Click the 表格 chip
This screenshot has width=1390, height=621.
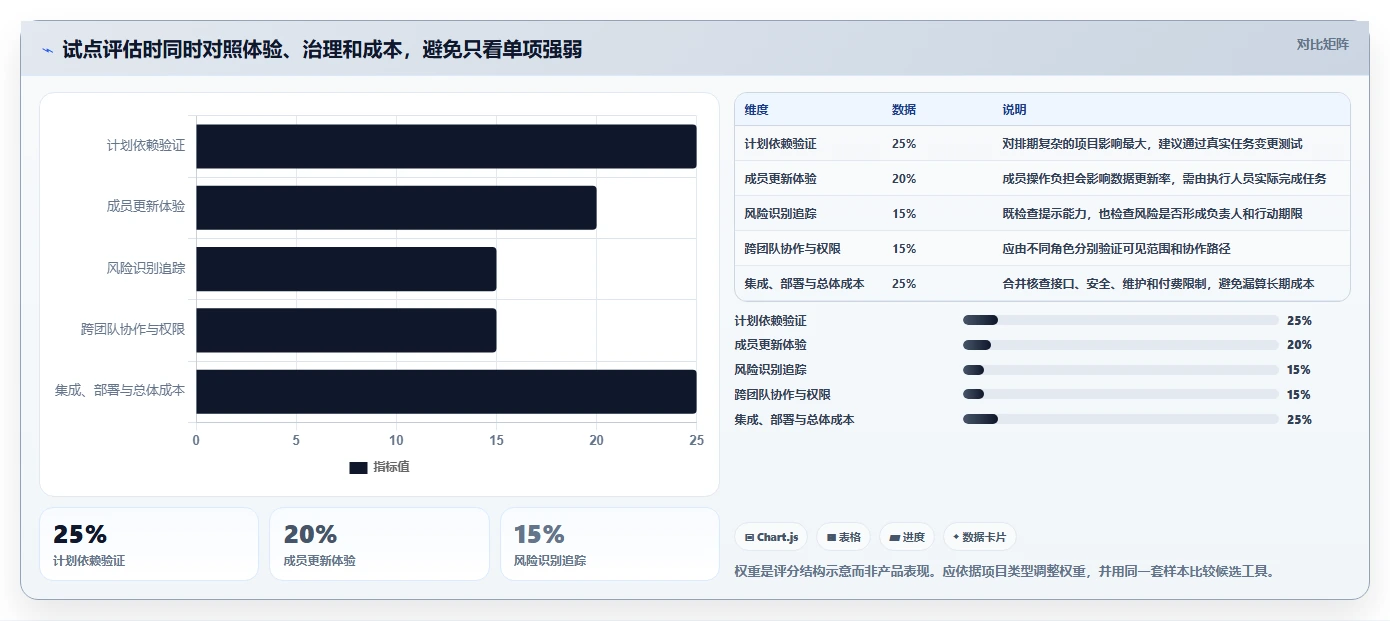click(843, 537)
